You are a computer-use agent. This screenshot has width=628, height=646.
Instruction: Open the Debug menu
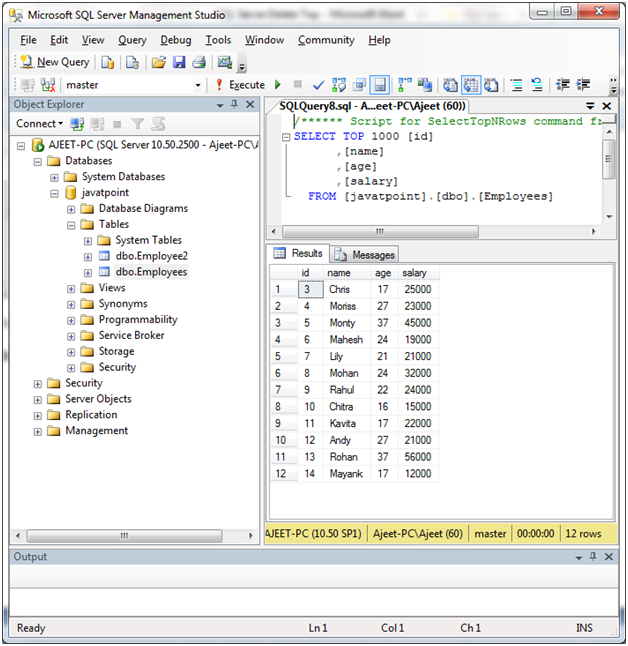coord(176,40)
